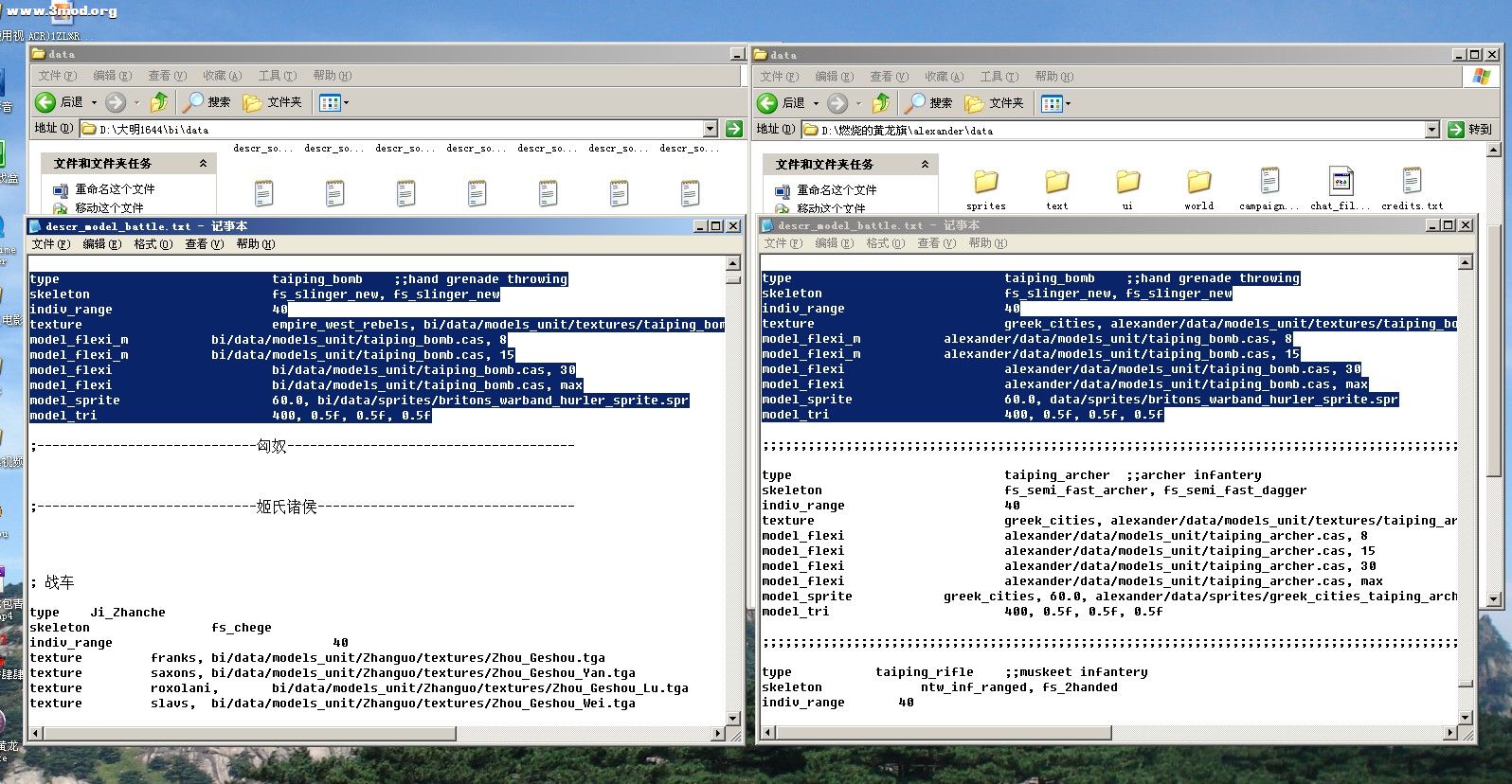Viewport: 1512px width, 784px height.
Task: Expand the address bar dropdown in the alexander\data explorer
Action: (x=1431, y=130)
